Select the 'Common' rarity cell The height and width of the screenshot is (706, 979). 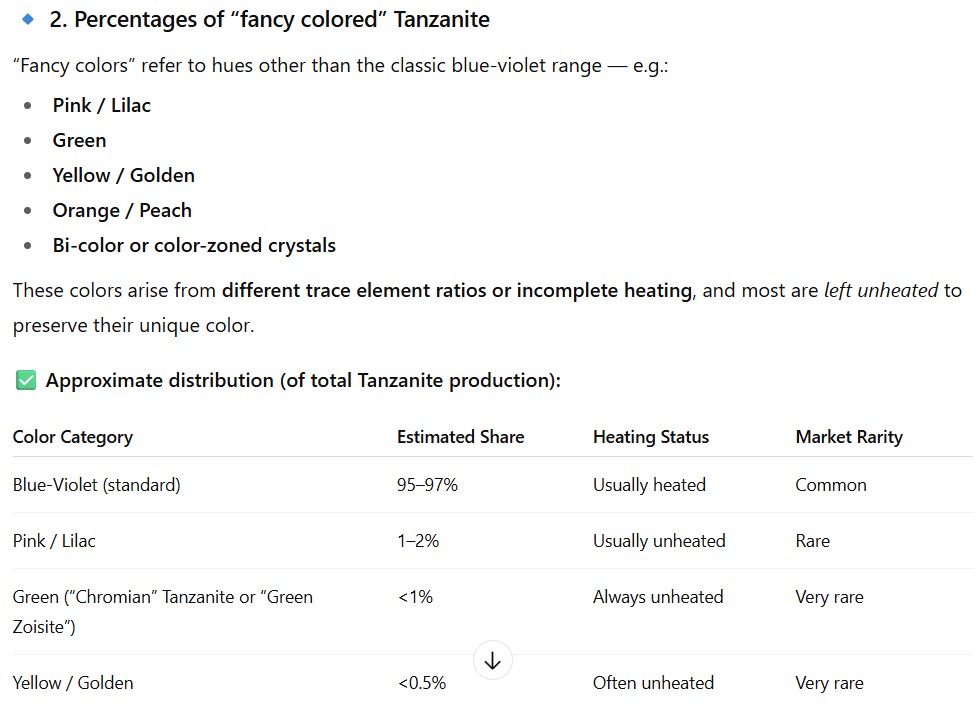point(831,485)
